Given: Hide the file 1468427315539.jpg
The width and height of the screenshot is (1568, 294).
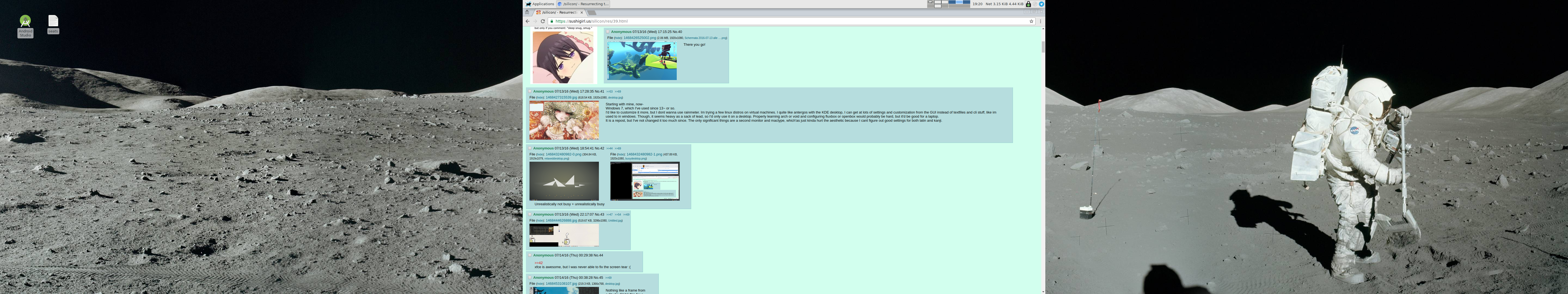Looking at the screenshot, I should point(540,97).
